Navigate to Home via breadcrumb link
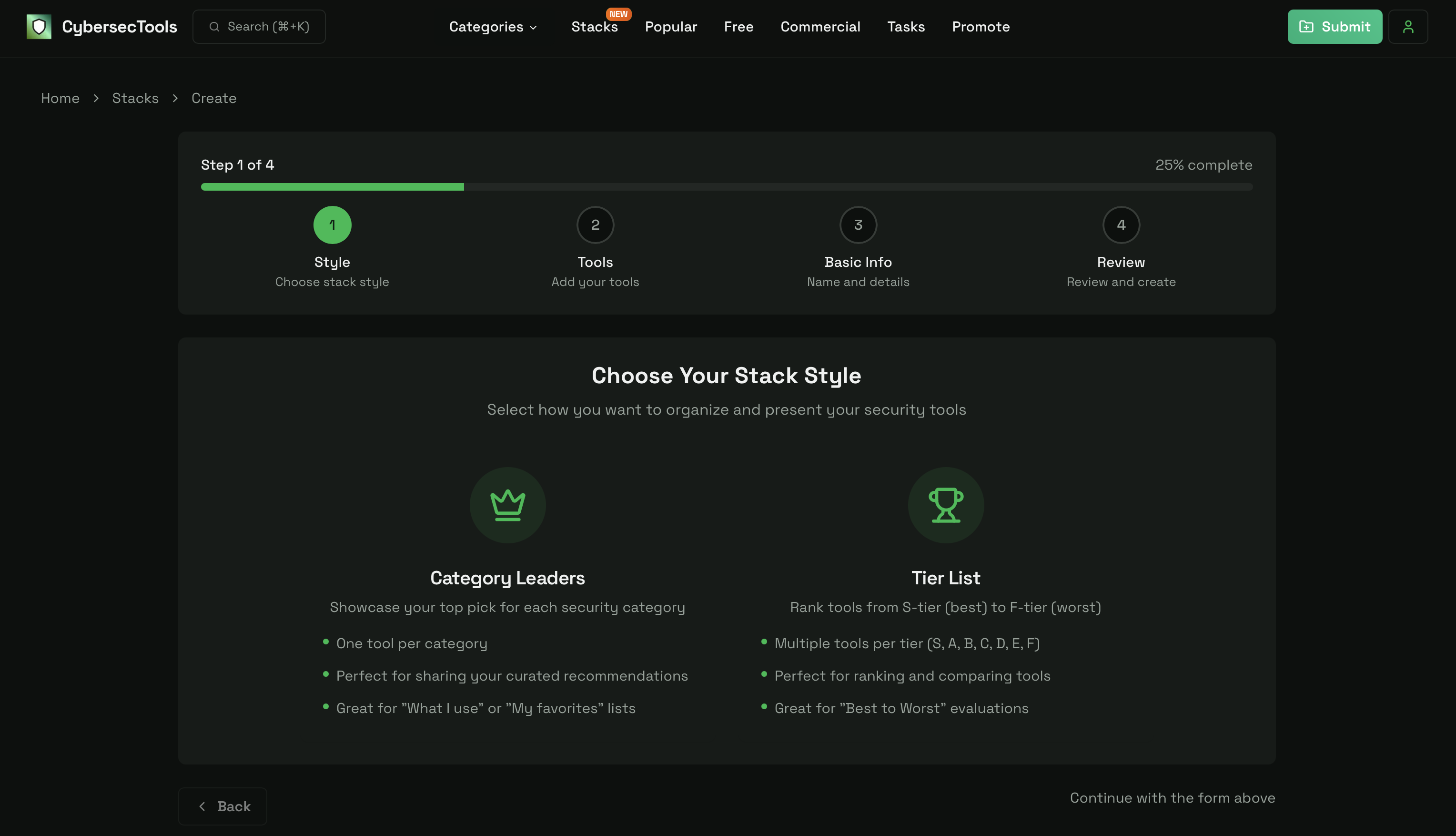Screen dimensions: 1456x836 [x=60, y=98]
